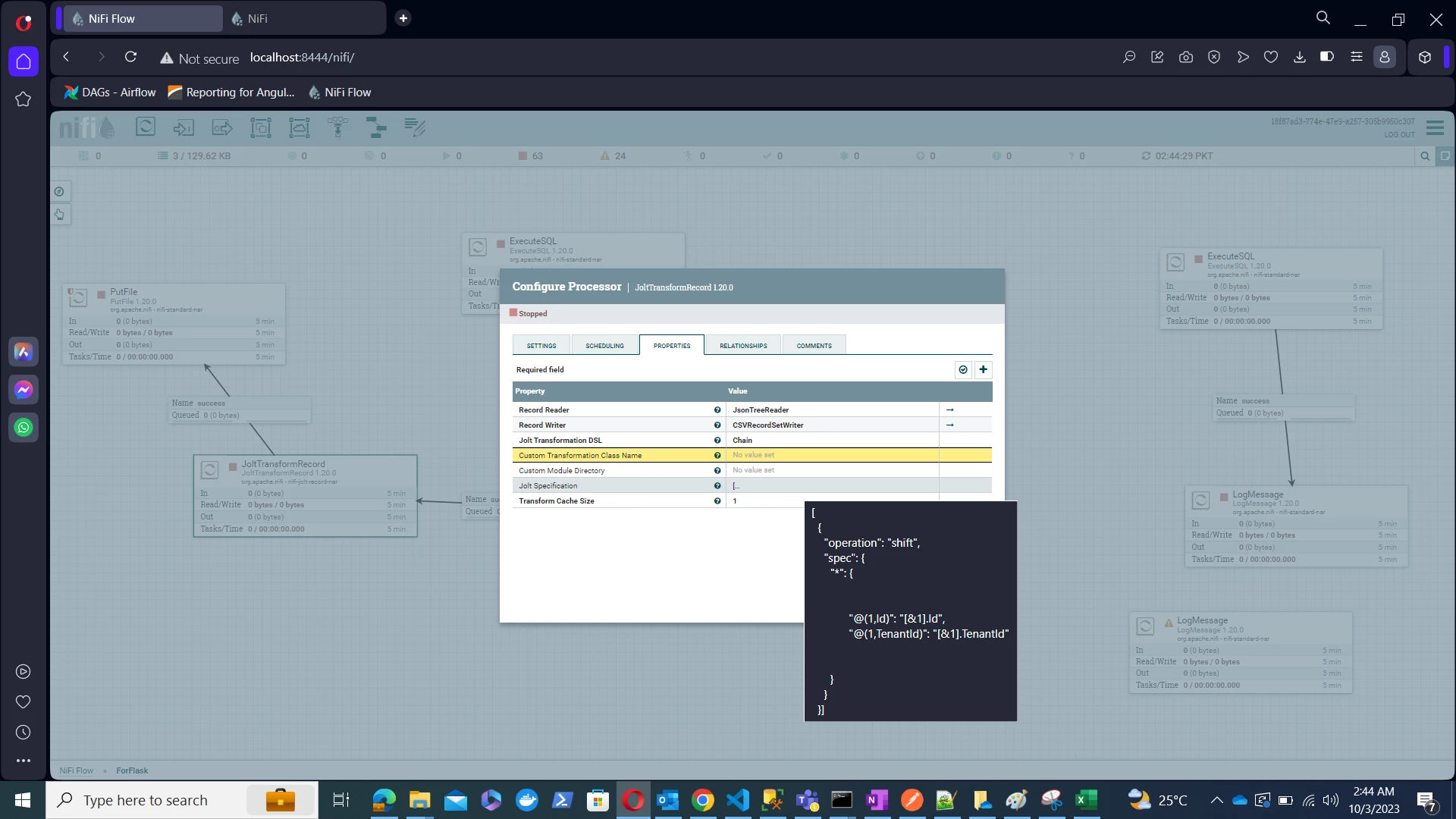Click the NiFi input port toolbar icon
Viewport: 1456px width, 819px height.
tap(184, 127)
